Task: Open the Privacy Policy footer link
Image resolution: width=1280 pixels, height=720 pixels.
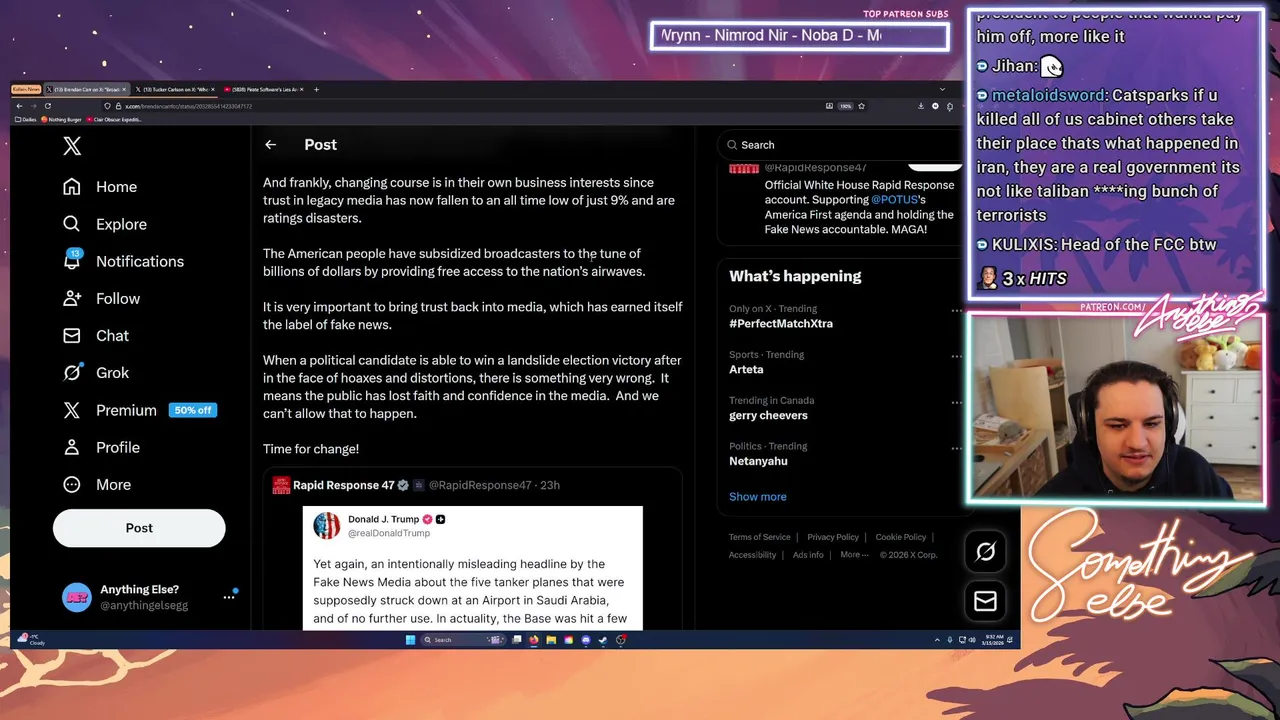Action: click(x=833, y=537)
